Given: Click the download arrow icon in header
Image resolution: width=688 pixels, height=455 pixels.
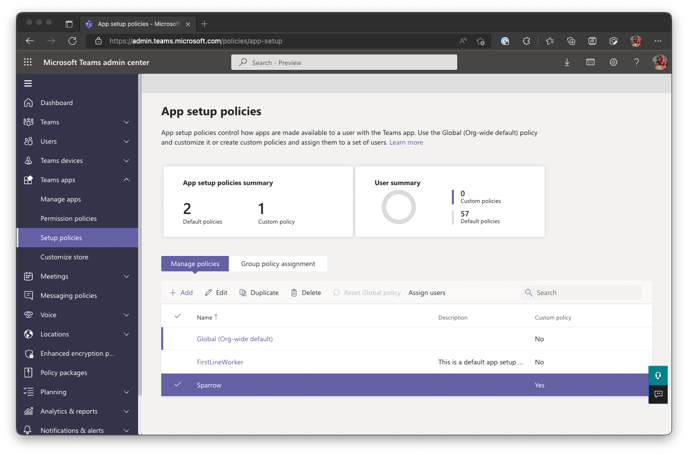Looking at the screenshot, I should tap(567, 63).
